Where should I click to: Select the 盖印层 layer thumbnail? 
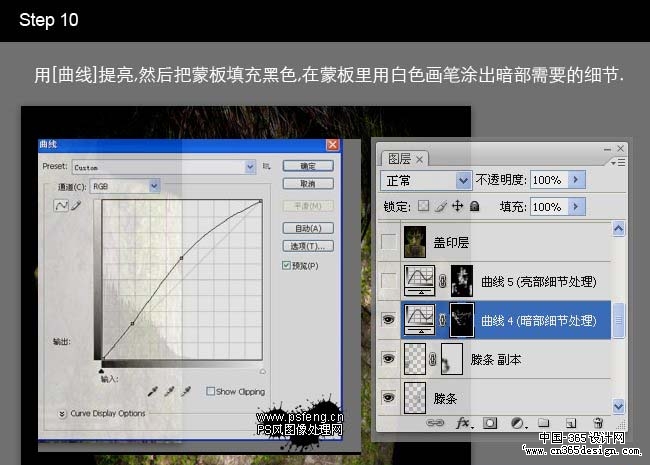tap(415, 242)
